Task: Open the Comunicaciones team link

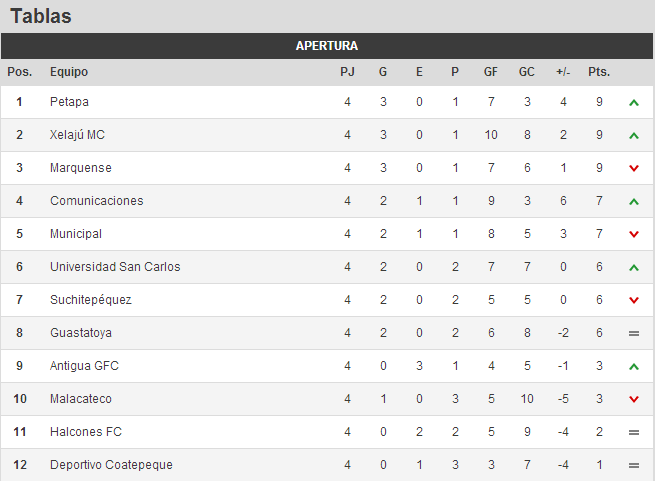Action: point(96,201)
